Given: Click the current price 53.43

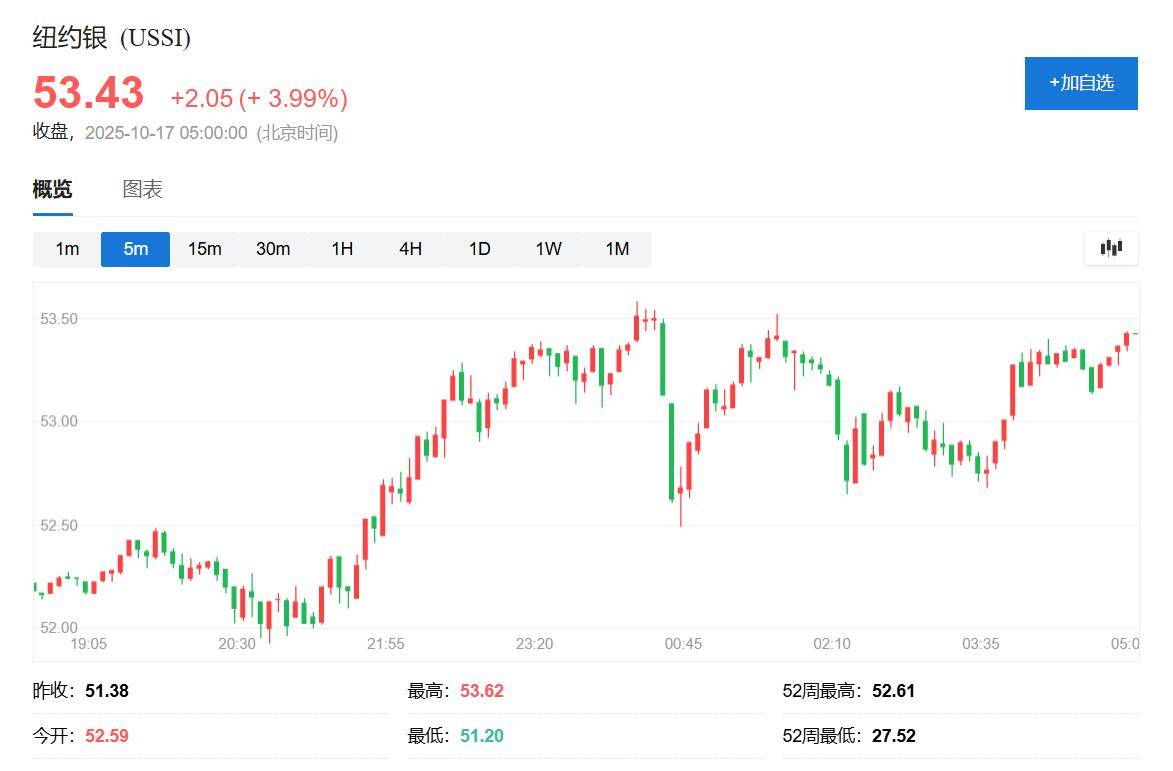Looking at the screenshot, I should 89,94.
